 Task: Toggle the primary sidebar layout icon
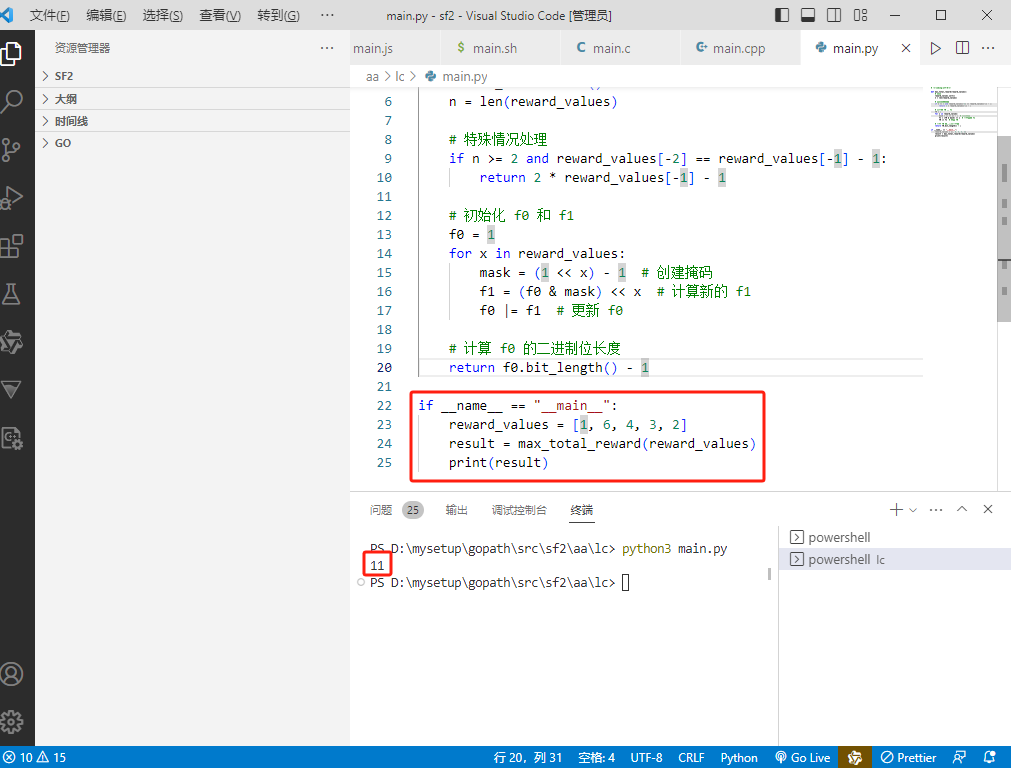(781, 15)
